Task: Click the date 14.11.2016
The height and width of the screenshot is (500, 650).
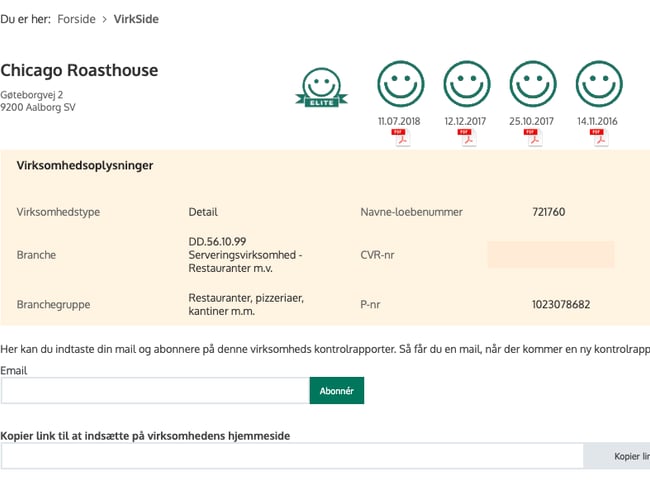Action: coord(597,121)
